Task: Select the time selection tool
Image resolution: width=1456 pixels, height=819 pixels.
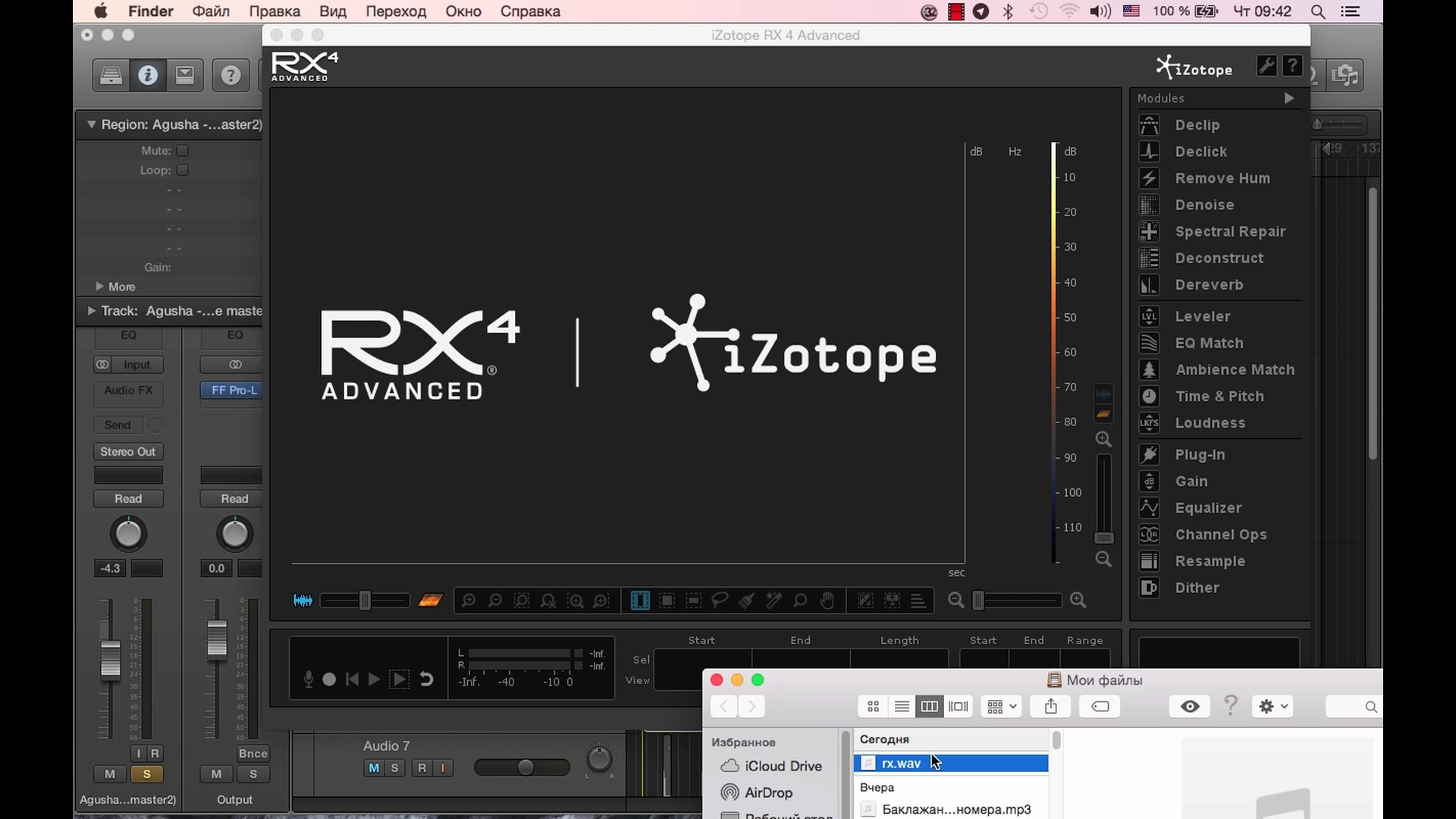Action: click(640, 601)
